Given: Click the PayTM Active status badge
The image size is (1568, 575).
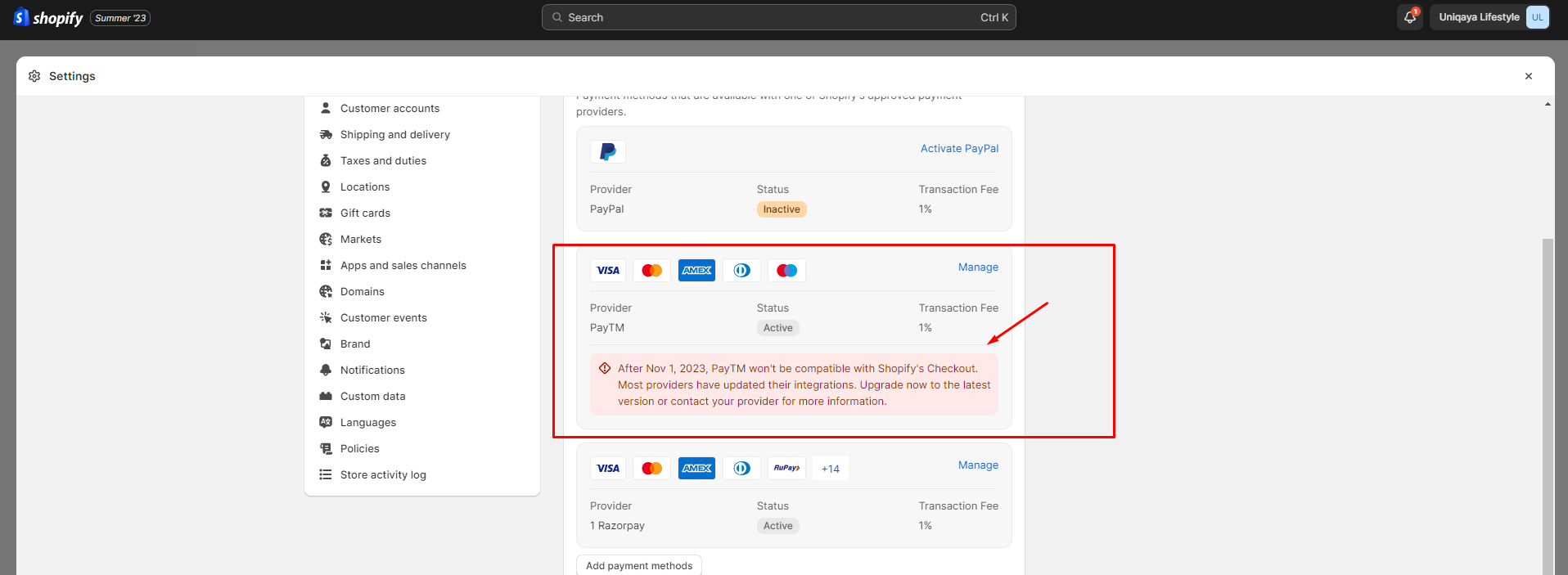Looking at the screenshot, I should 777,328.
